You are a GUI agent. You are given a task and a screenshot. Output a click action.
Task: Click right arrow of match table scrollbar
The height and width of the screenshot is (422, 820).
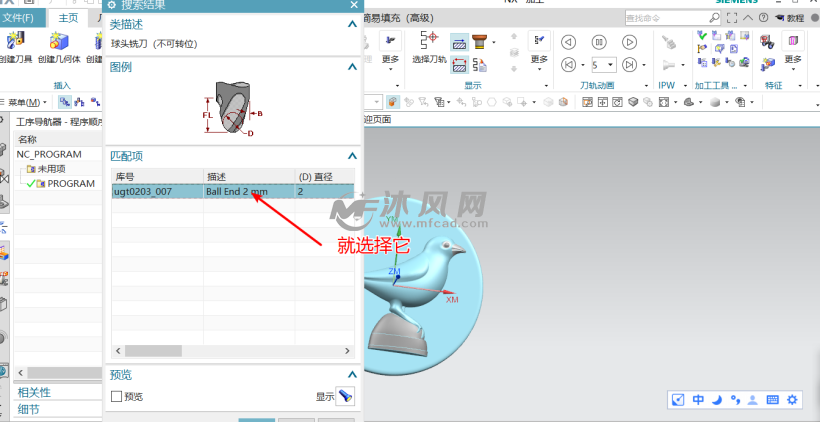tap(347, 351)
